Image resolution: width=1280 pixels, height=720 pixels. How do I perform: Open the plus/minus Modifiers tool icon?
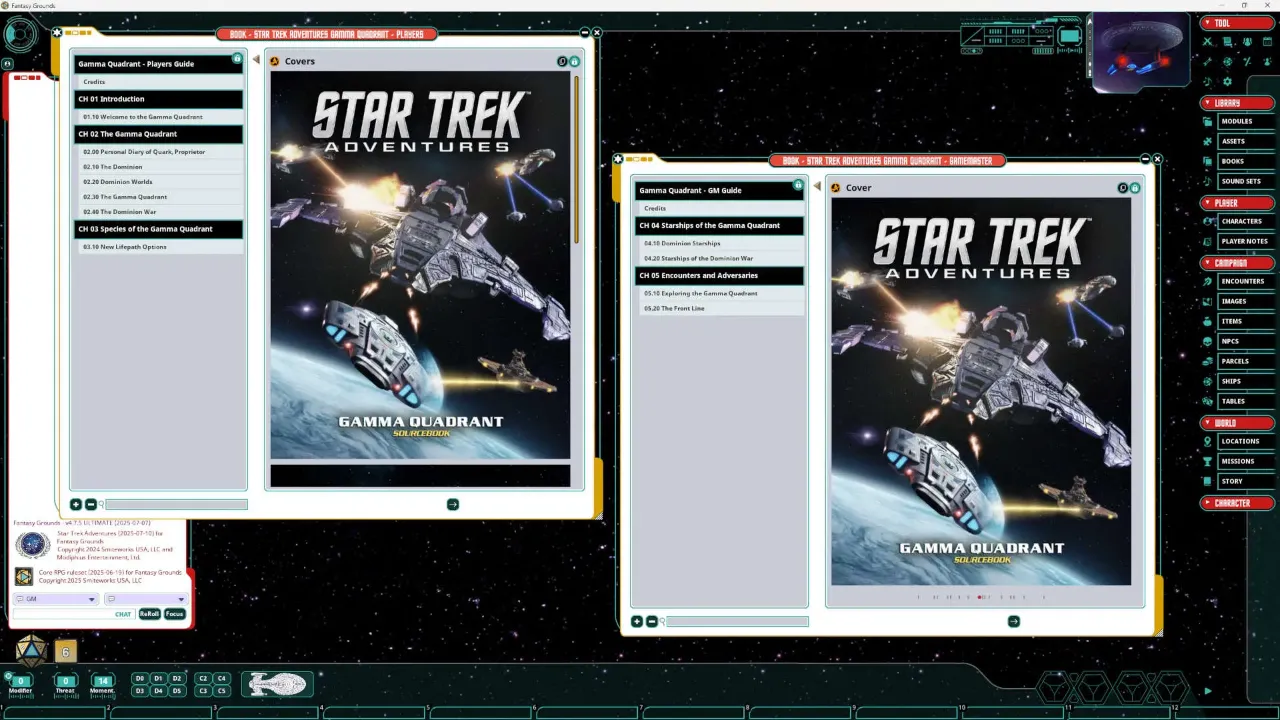tap(1247, 62)
